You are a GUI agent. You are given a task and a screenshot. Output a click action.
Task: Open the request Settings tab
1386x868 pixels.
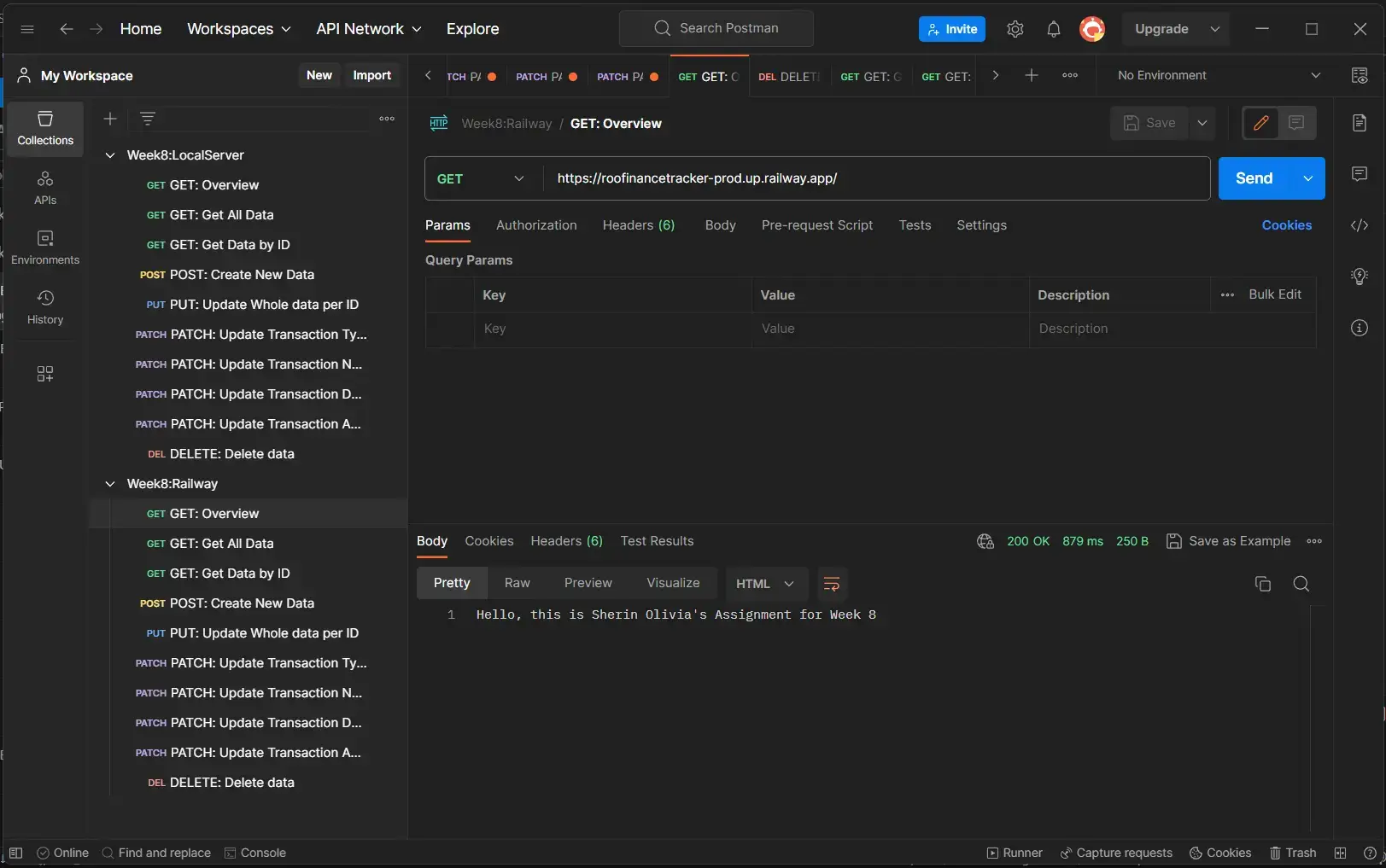point(981,225)
